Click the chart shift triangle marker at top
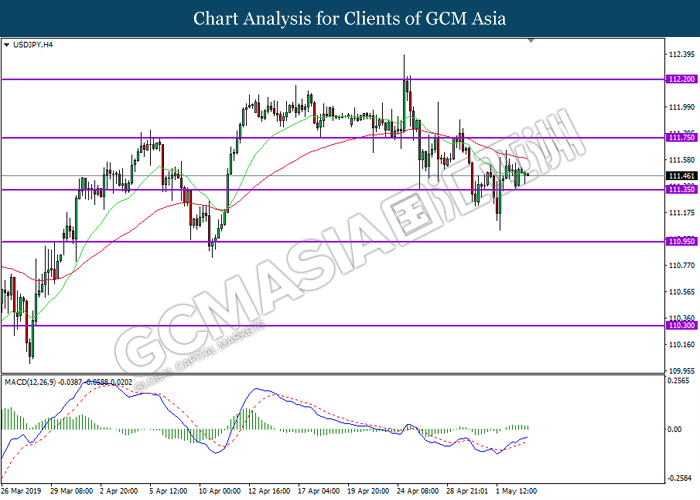This screenshot has height=500, width=700. click(531, 40)
